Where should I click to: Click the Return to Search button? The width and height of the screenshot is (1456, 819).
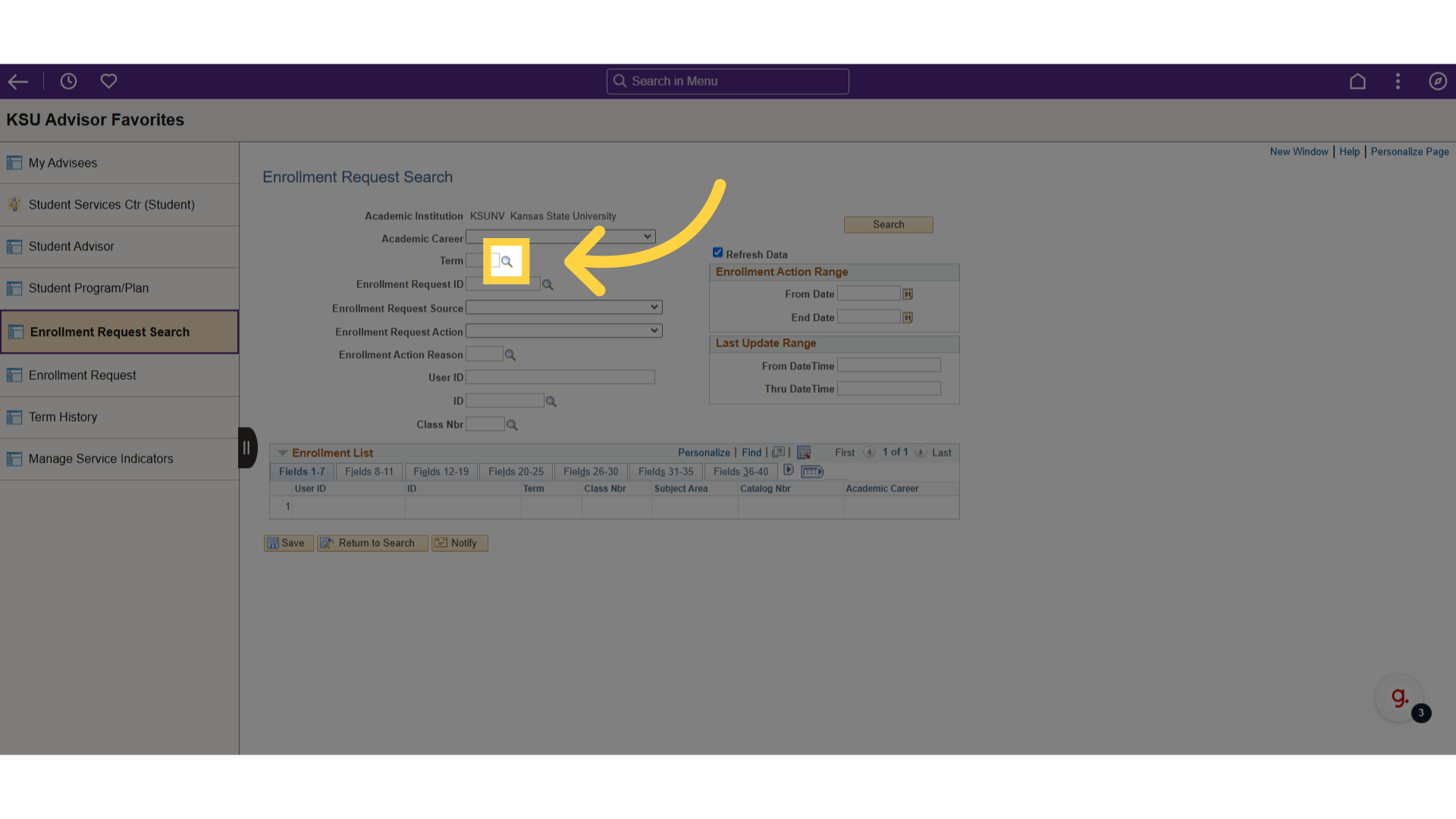pos(372,543)
